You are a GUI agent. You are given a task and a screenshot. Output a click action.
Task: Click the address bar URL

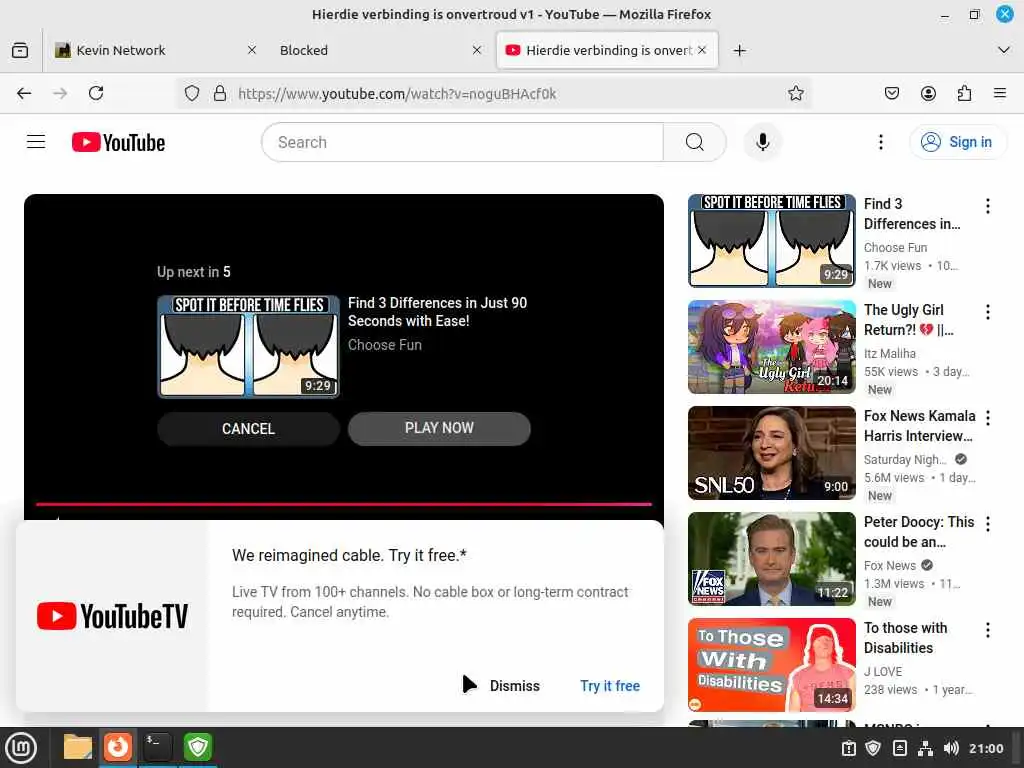[397, 93]
